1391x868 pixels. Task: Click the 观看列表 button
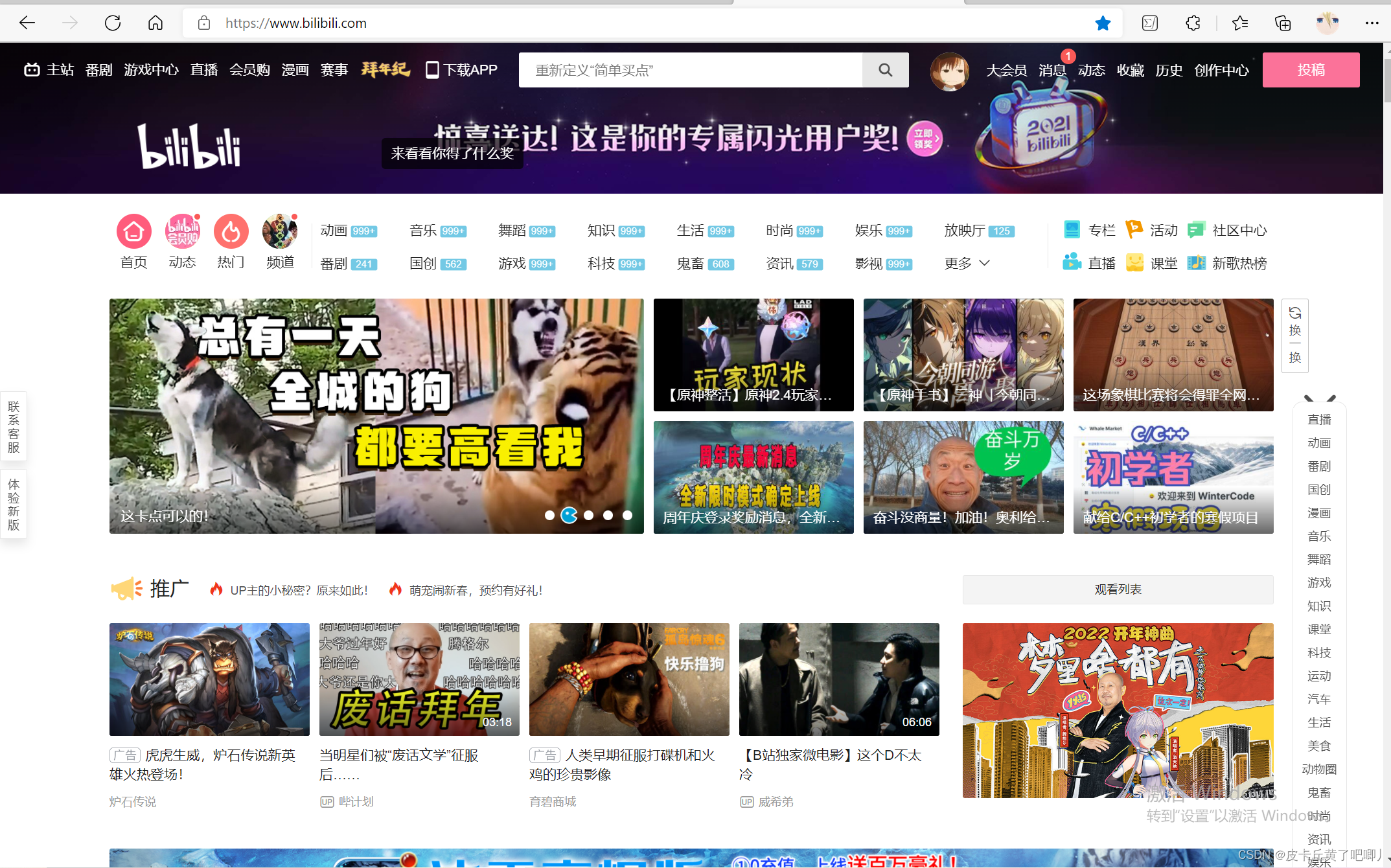[x=1118, y=589]
